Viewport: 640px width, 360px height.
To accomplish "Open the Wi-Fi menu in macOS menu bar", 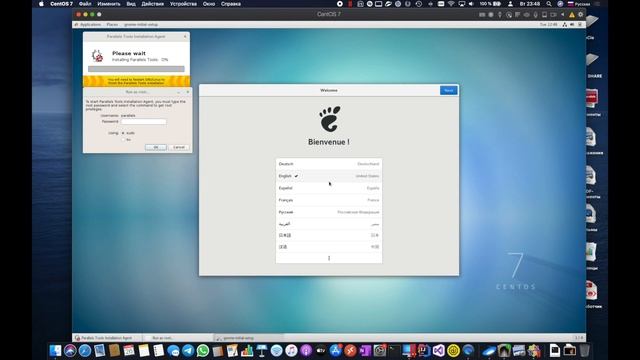I will [451, 4].
